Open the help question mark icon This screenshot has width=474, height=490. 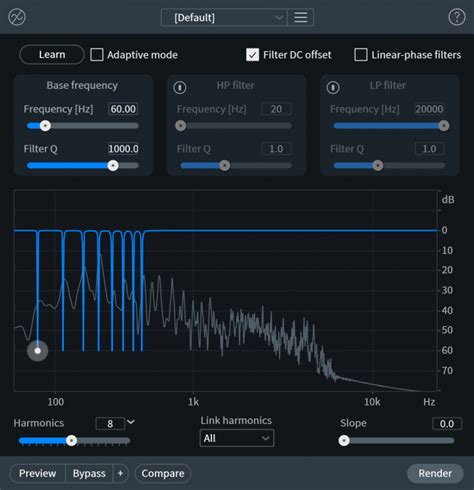457,17
